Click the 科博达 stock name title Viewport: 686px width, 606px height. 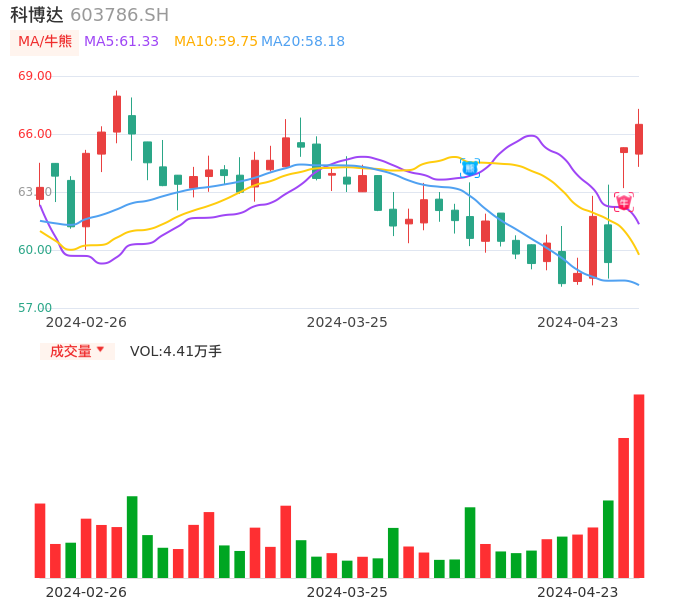pyautogui.click(x=37, y=15)
